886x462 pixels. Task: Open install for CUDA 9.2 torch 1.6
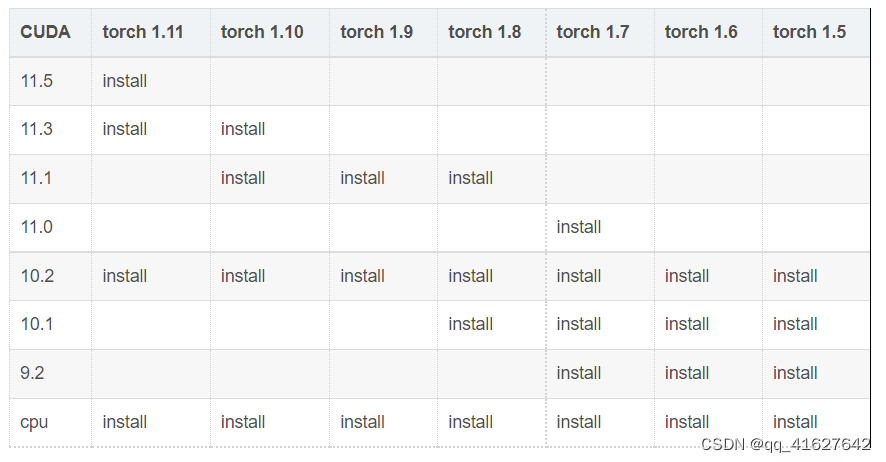[x=687, y=373]
